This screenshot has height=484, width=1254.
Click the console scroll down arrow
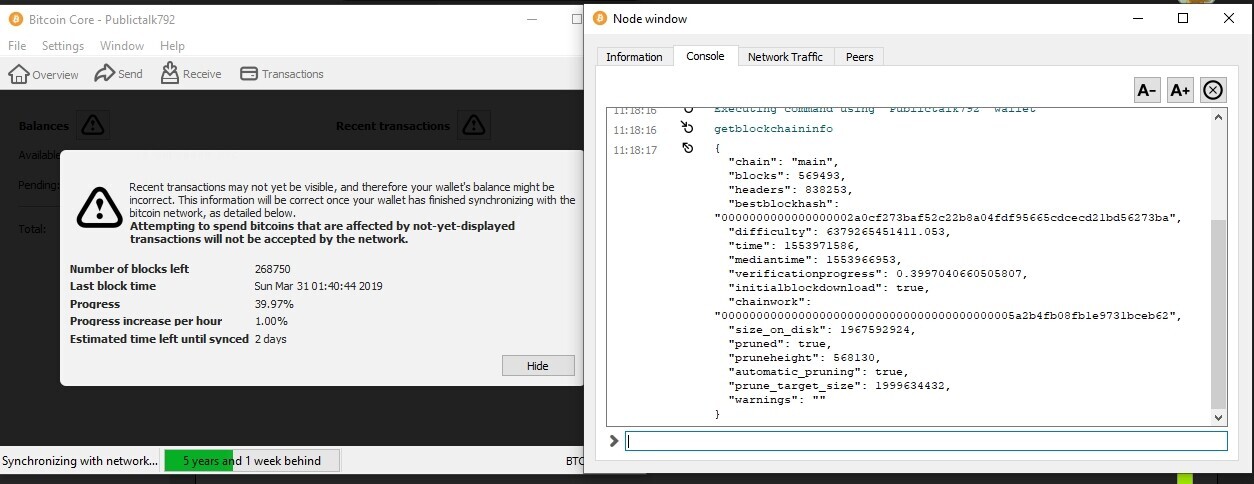click(x=1218, y=418)
